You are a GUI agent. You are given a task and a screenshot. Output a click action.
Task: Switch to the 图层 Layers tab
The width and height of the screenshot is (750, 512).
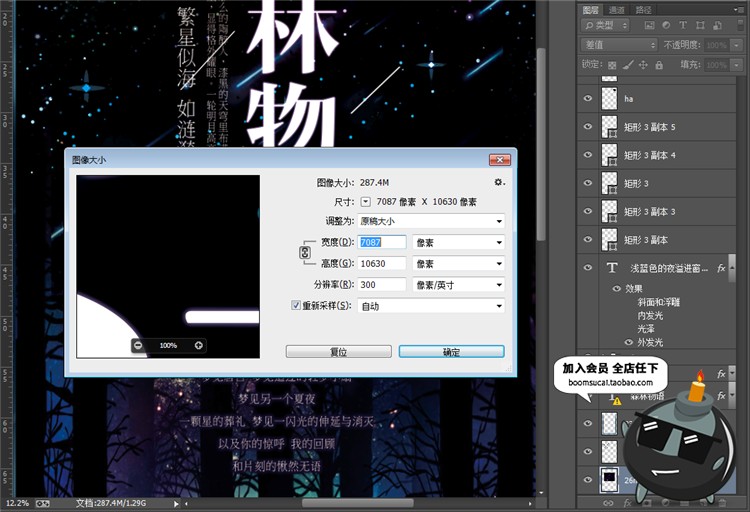(x=591, y=10)
